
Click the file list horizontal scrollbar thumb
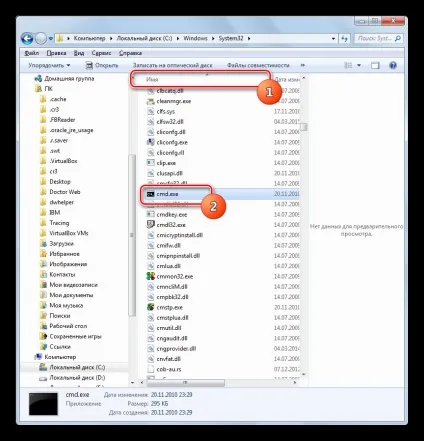coord(185,383)
